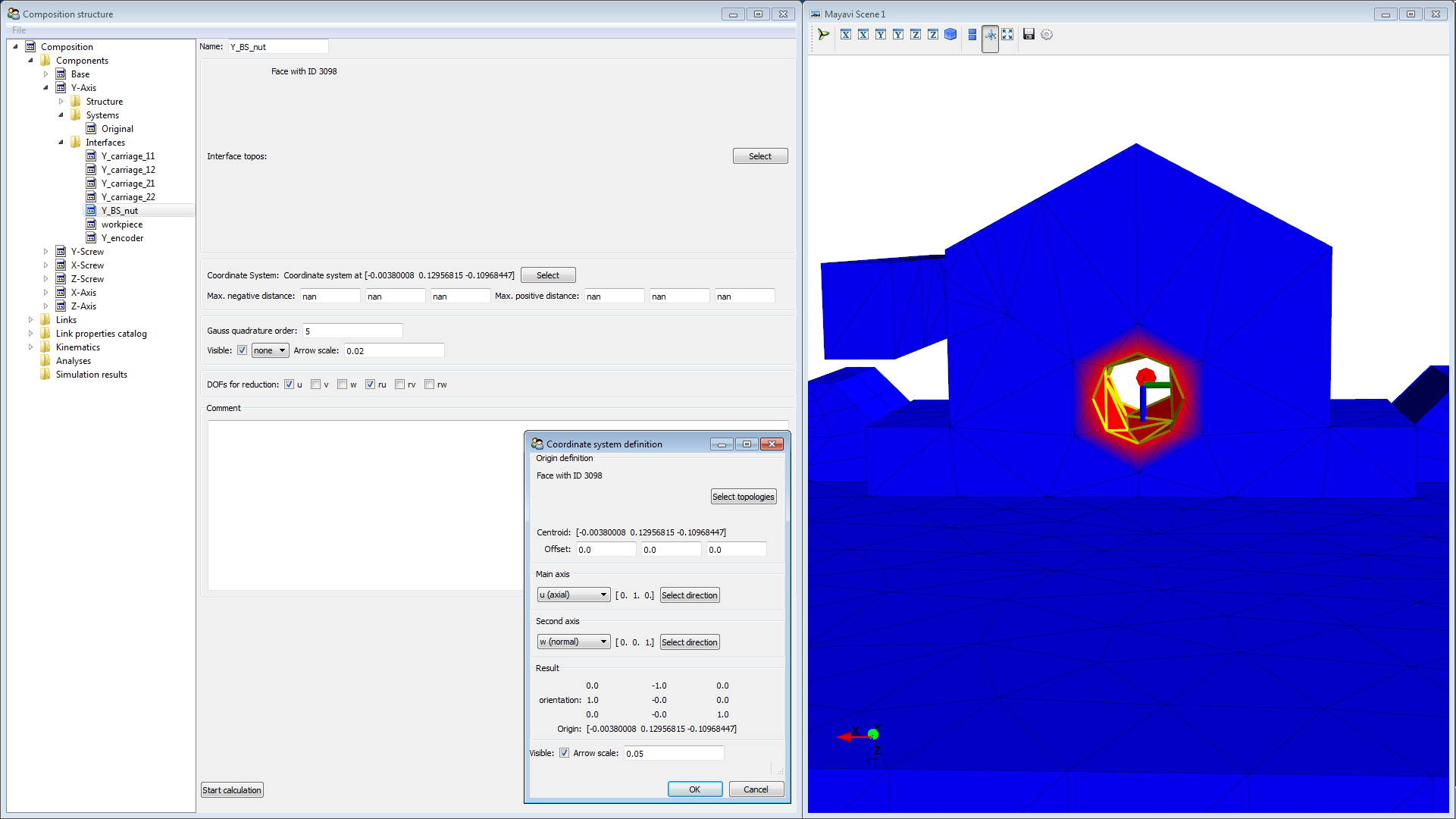Click Select direction for Main axis
The height and width of the screenshot is (819, 1456).
(690, 595)
